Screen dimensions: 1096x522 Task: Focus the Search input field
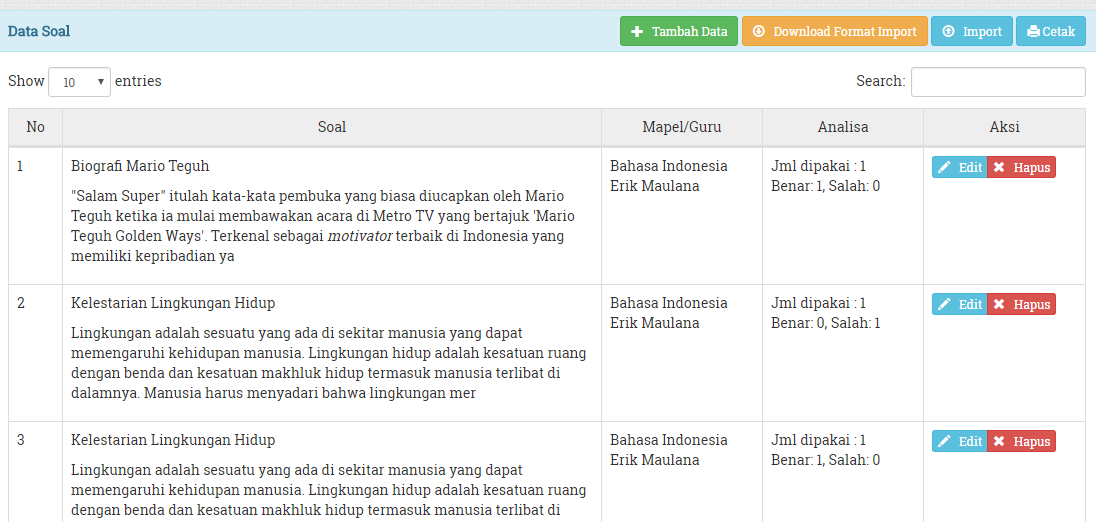pyautogui.click(x=998, y=82)
